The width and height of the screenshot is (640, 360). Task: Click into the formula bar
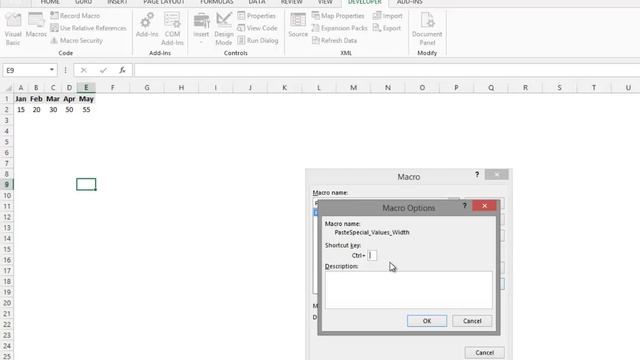point(387,70)
